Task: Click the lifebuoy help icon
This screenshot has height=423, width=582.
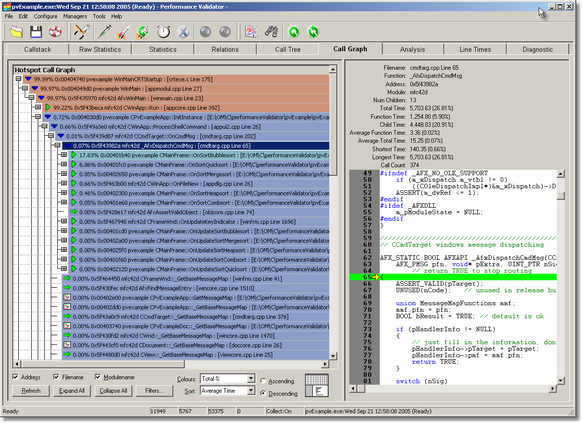Action: point(55,32)
